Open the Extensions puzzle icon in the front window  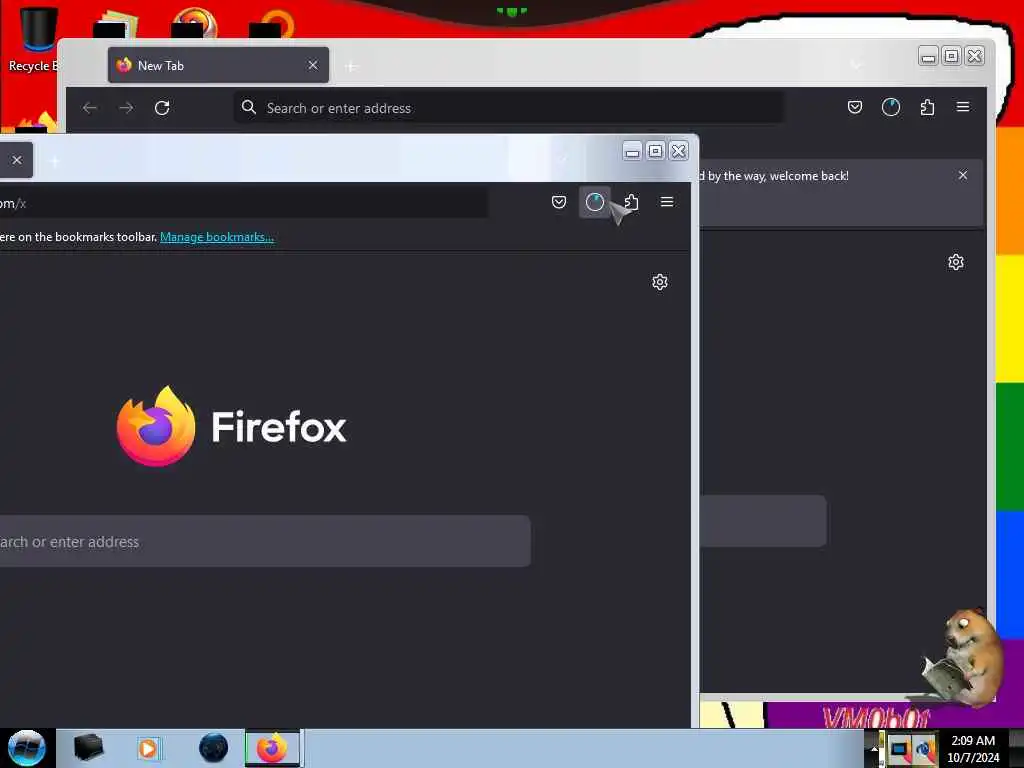632,202
